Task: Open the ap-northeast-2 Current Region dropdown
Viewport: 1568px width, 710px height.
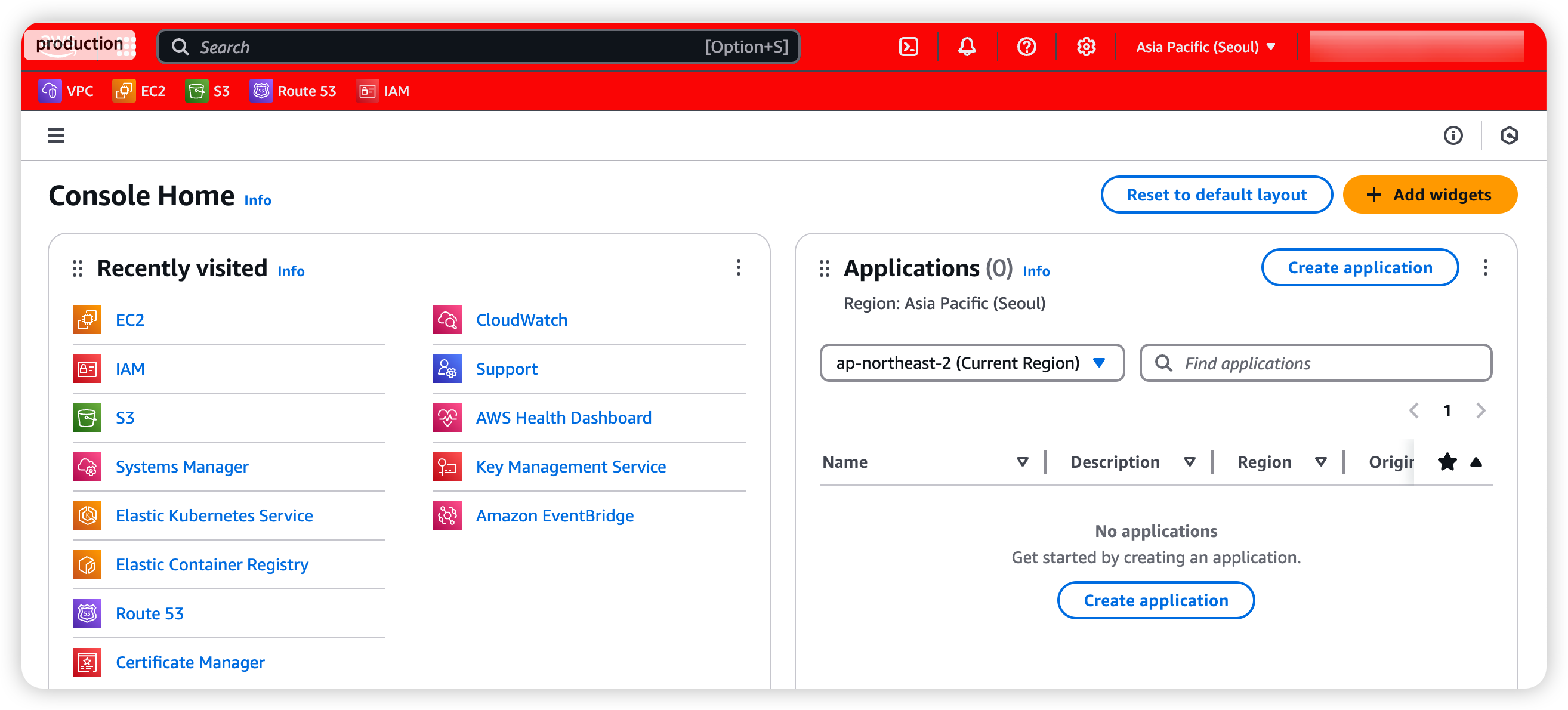Action: tap(971, 363)
